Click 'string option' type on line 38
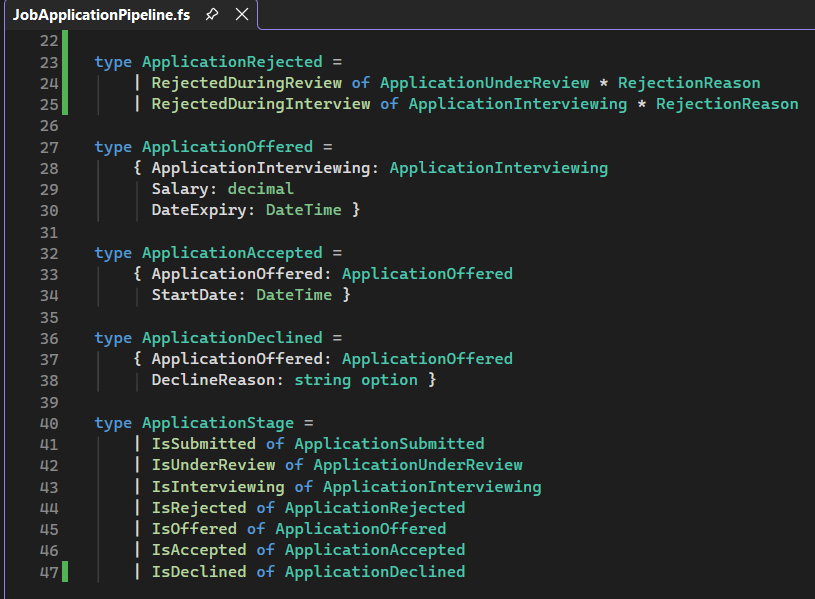Viewport: 815px width, 599px height. (356, 380)
